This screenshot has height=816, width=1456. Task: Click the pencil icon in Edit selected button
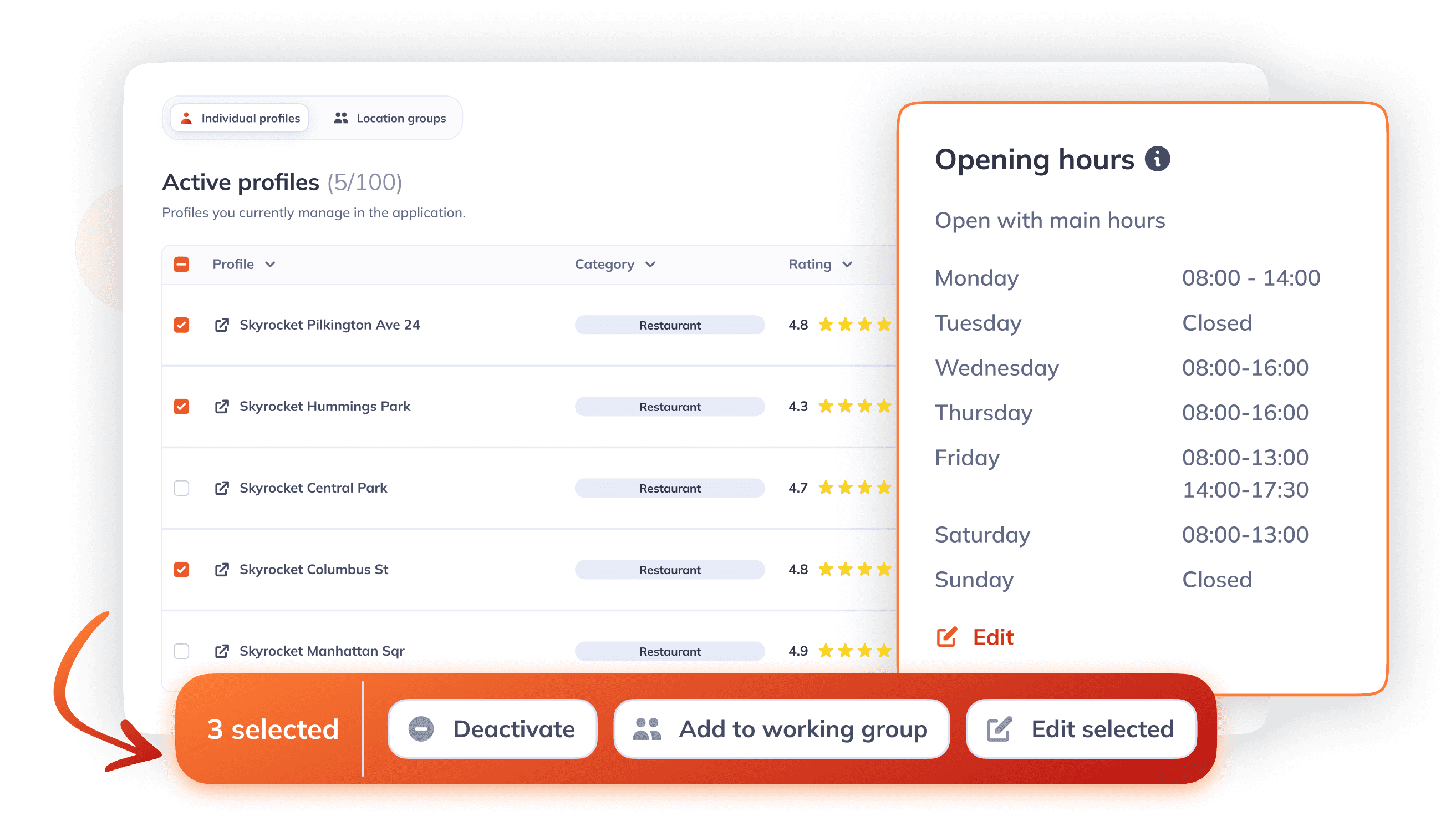coord(999,728)
